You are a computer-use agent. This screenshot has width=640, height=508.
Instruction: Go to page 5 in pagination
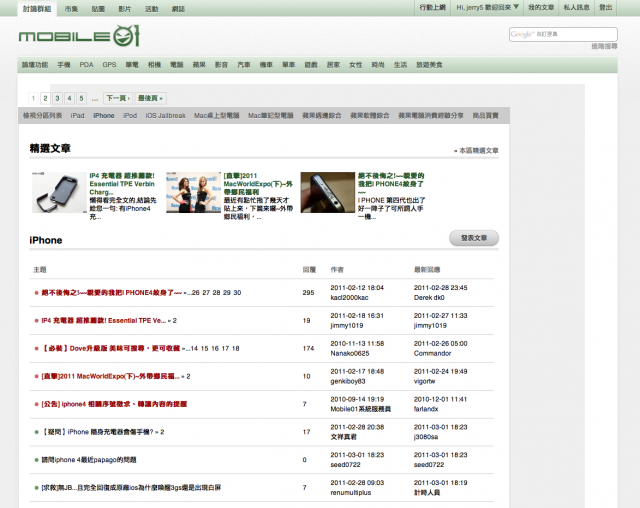click(x=81, y=98)
